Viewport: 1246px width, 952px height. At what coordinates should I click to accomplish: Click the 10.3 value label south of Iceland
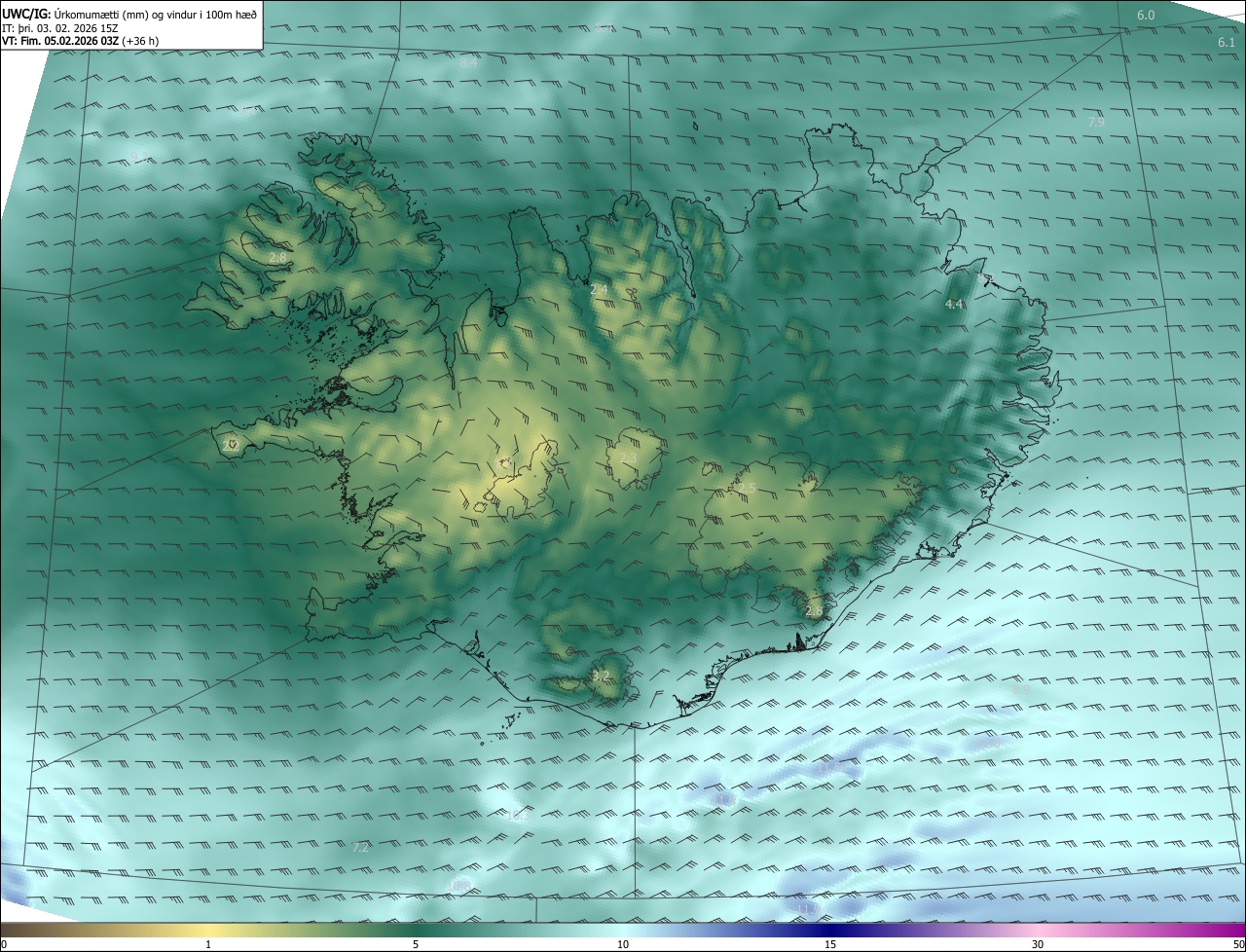516,816
